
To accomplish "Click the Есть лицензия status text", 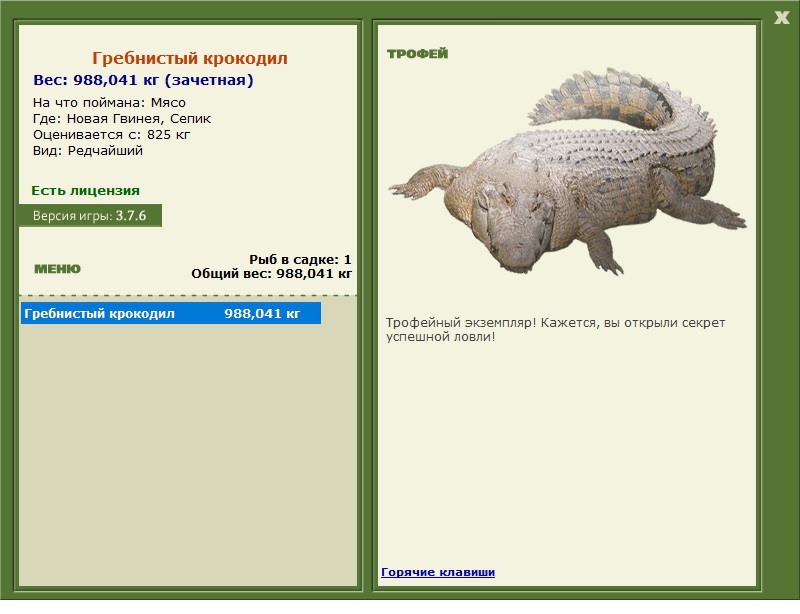I will (x=86, y=190).
